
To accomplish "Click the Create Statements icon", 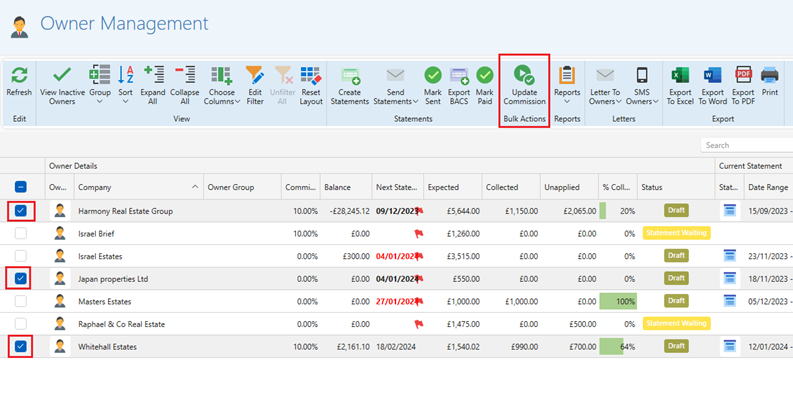I will pos(350,76).
